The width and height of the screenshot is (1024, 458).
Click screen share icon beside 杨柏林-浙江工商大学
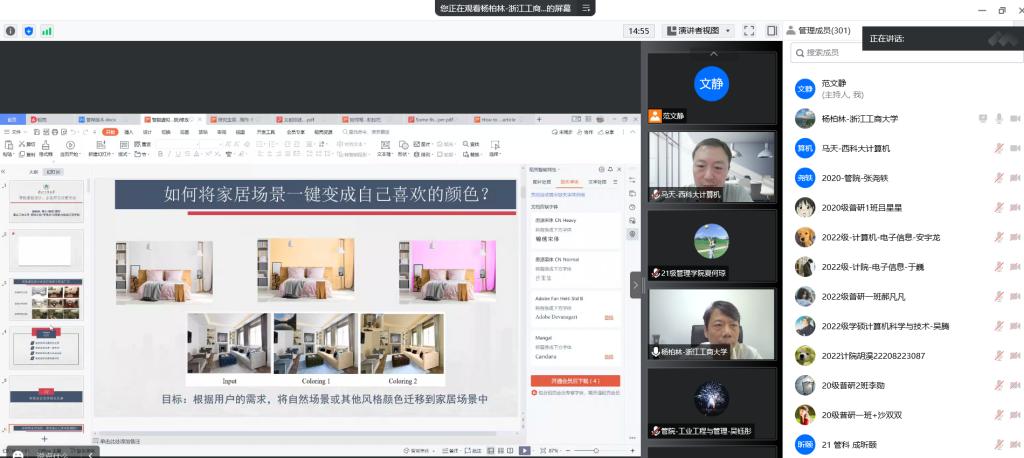[983, 119]
